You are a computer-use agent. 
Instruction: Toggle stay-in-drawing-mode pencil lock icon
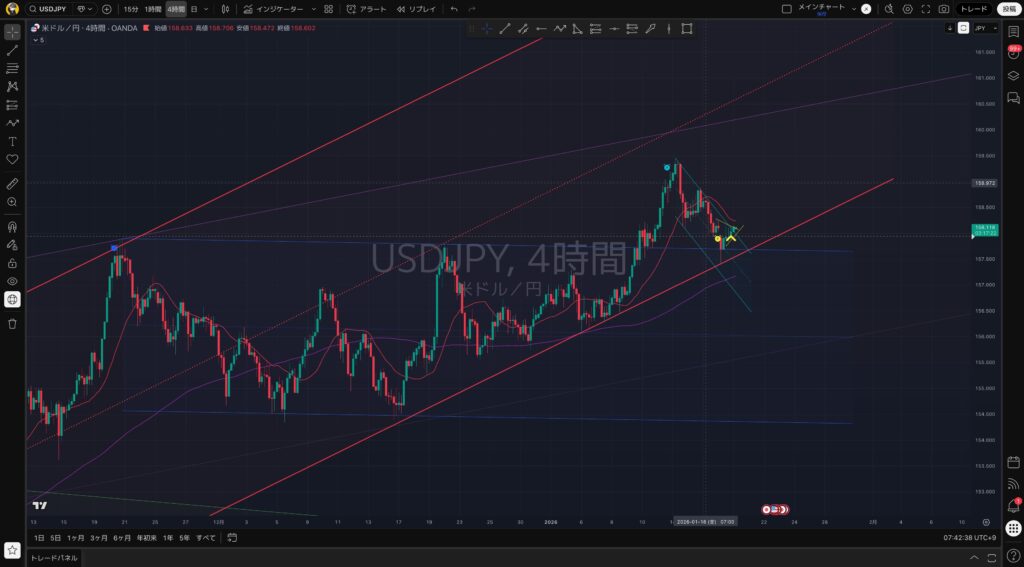[x=12, y=245]
